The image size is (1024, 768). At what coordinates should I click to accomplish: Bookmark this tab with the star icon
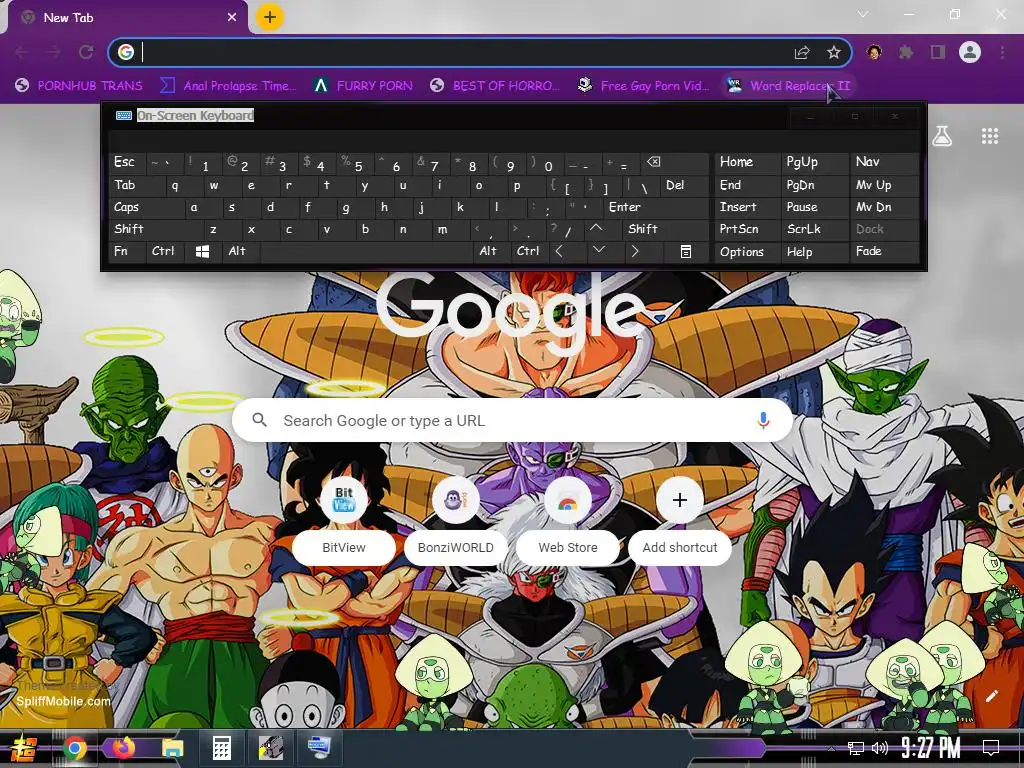[833, 52]
